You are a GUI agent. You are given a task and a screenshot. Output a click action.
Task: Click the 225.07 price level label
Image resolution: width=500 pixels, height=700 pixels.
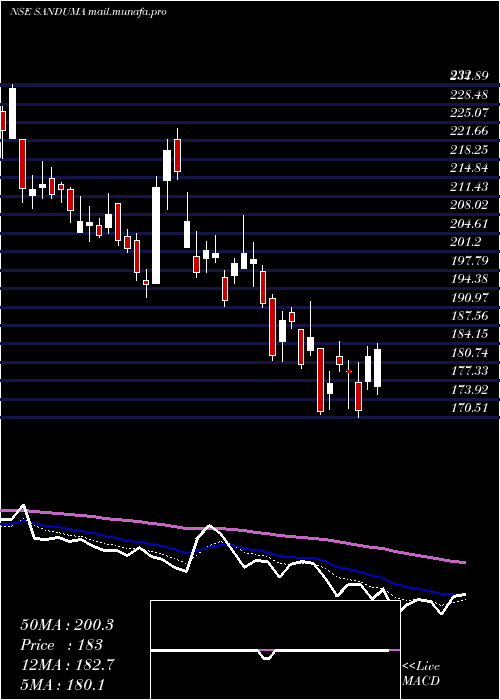[468, 112]
